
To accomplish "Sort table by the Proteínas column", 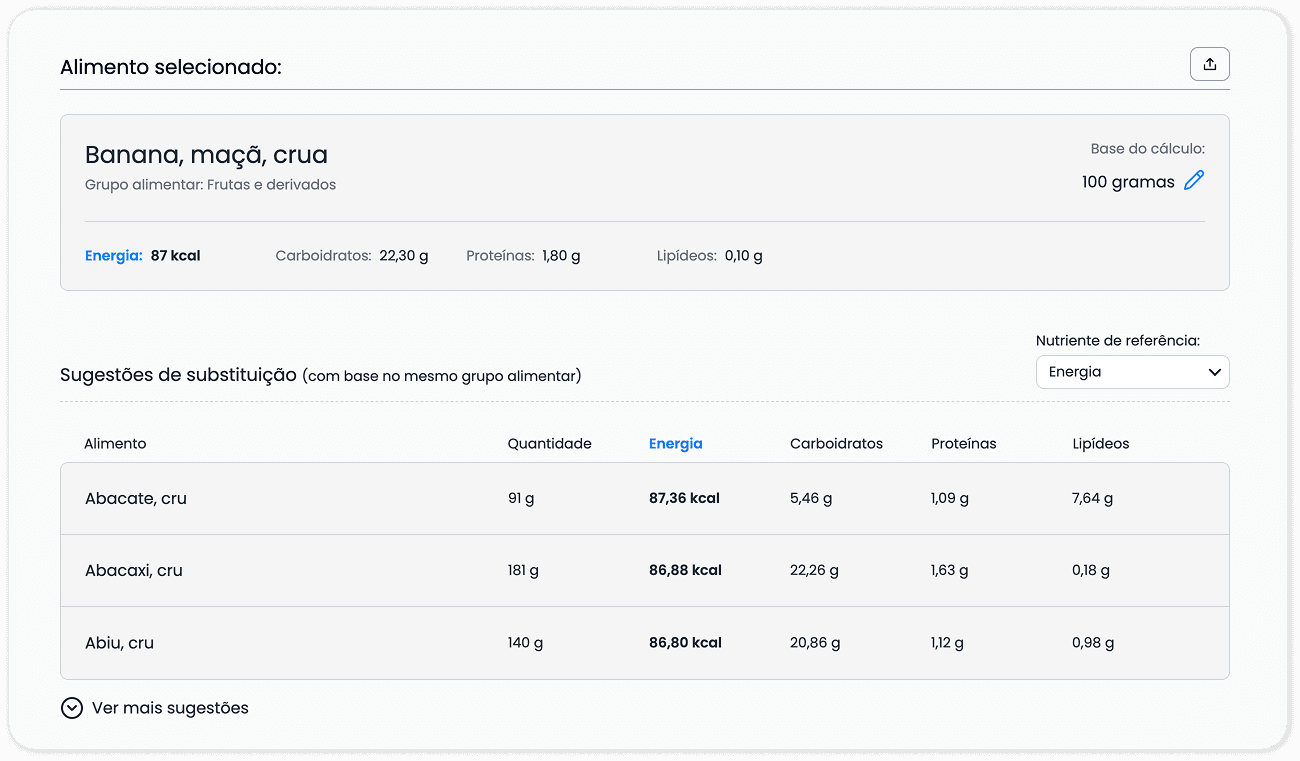I will 963,443.
